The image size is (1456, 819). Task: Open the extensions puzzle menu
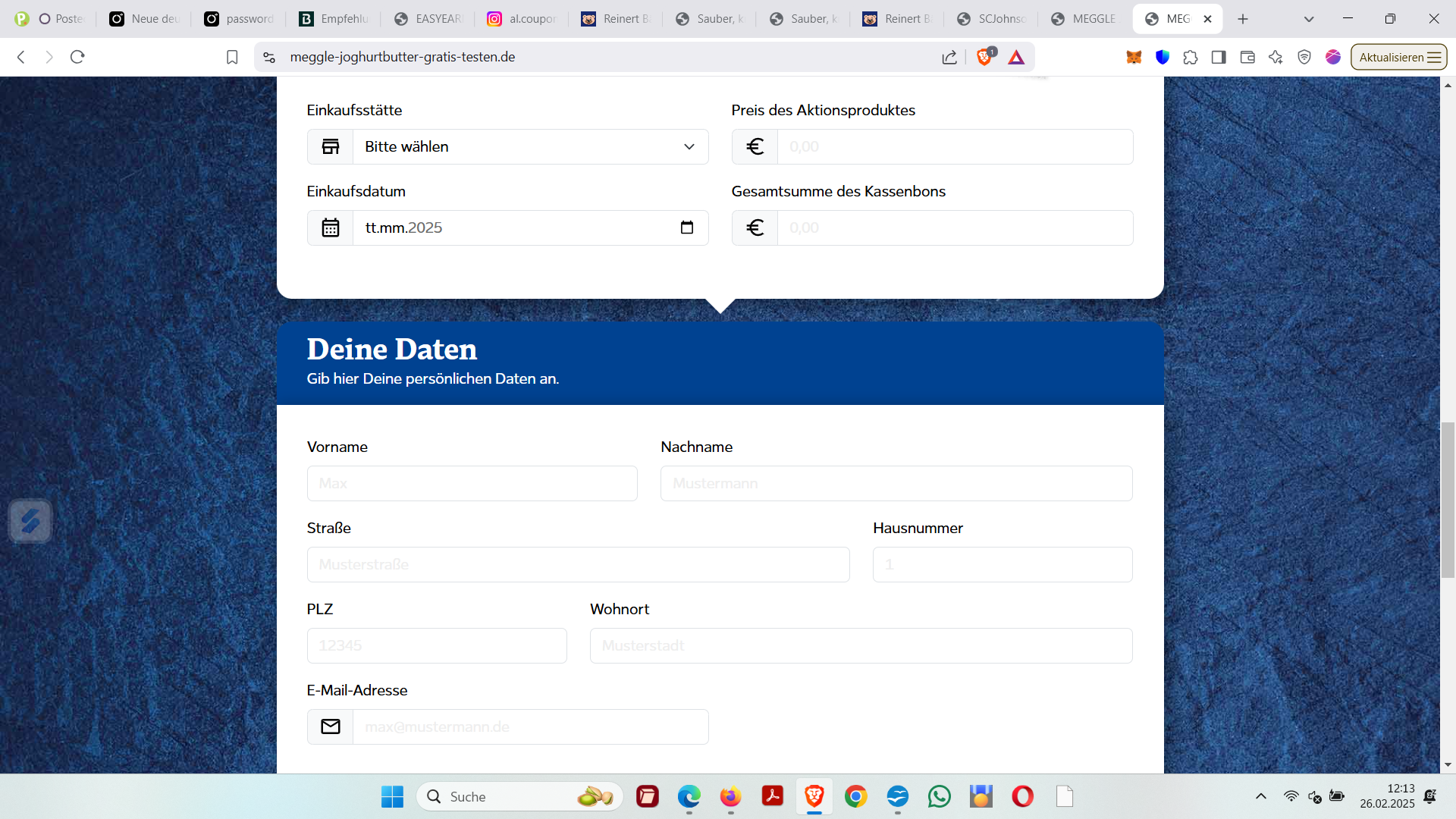click(1191, 57)
